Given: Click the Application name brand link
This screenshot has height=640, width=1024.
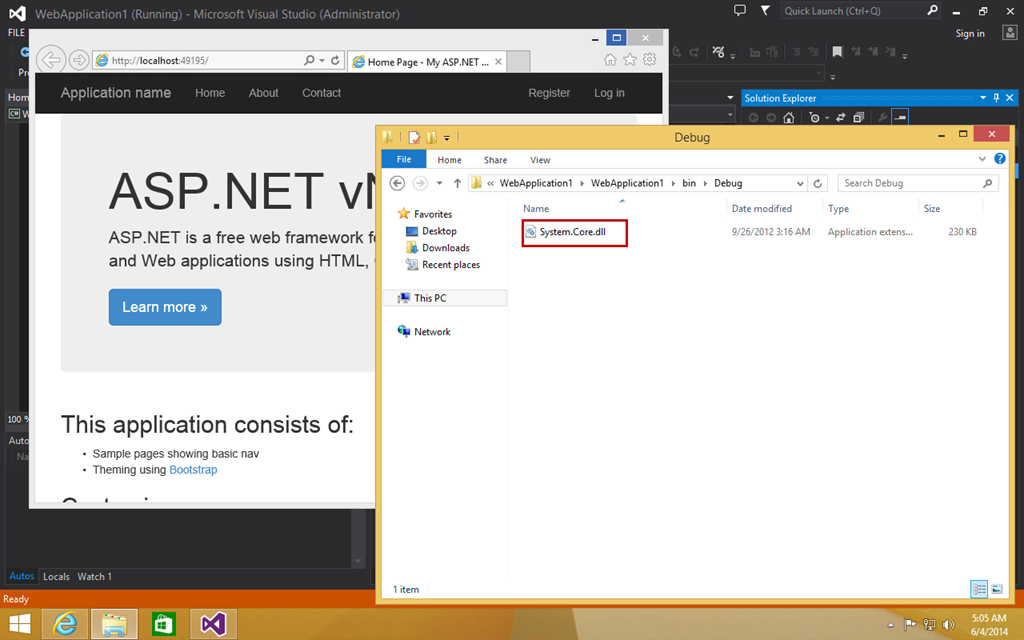Looking at the screenshot, I should [x=116, y=93].
